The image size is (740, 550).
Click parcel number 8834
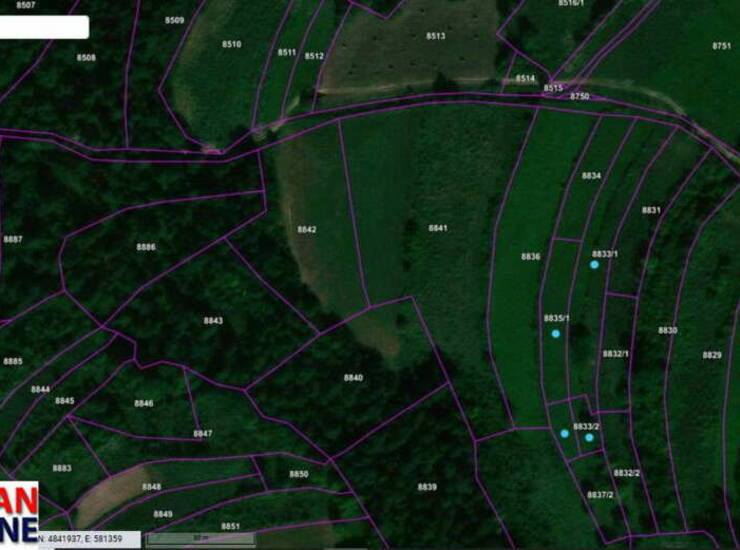(591, 176)
